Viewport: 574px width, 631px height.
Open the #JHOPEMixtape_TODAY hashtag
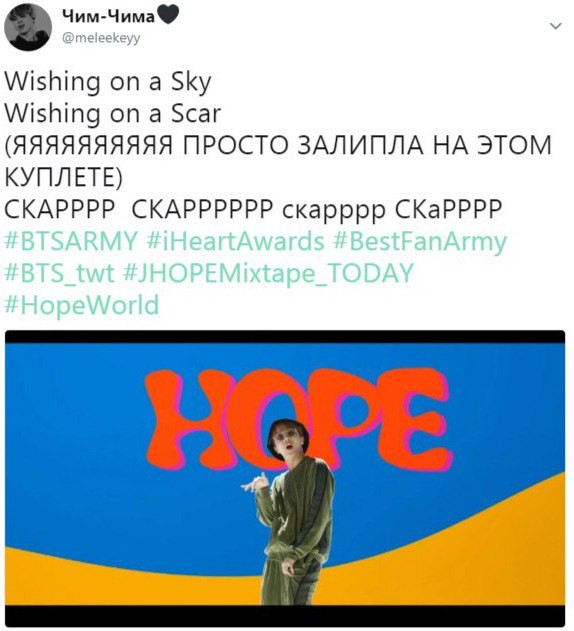[268, 273]
